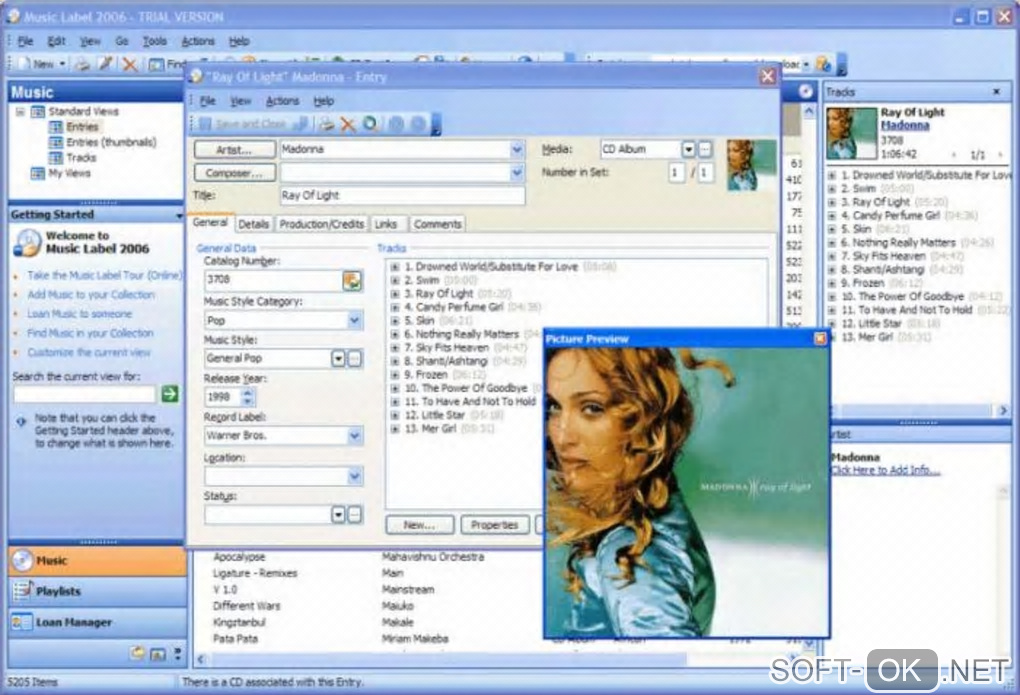Image resolution: width=1020 pixels, height=695 pixels.
Task: Click the Catalog Number generator icon
Action: click(x=352, y=280)
